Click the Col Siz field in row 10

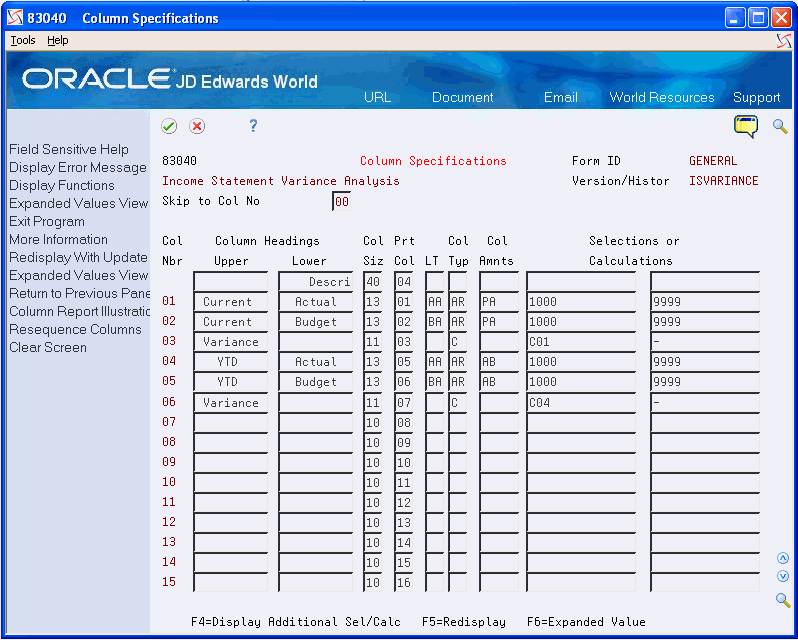point(373,482)
